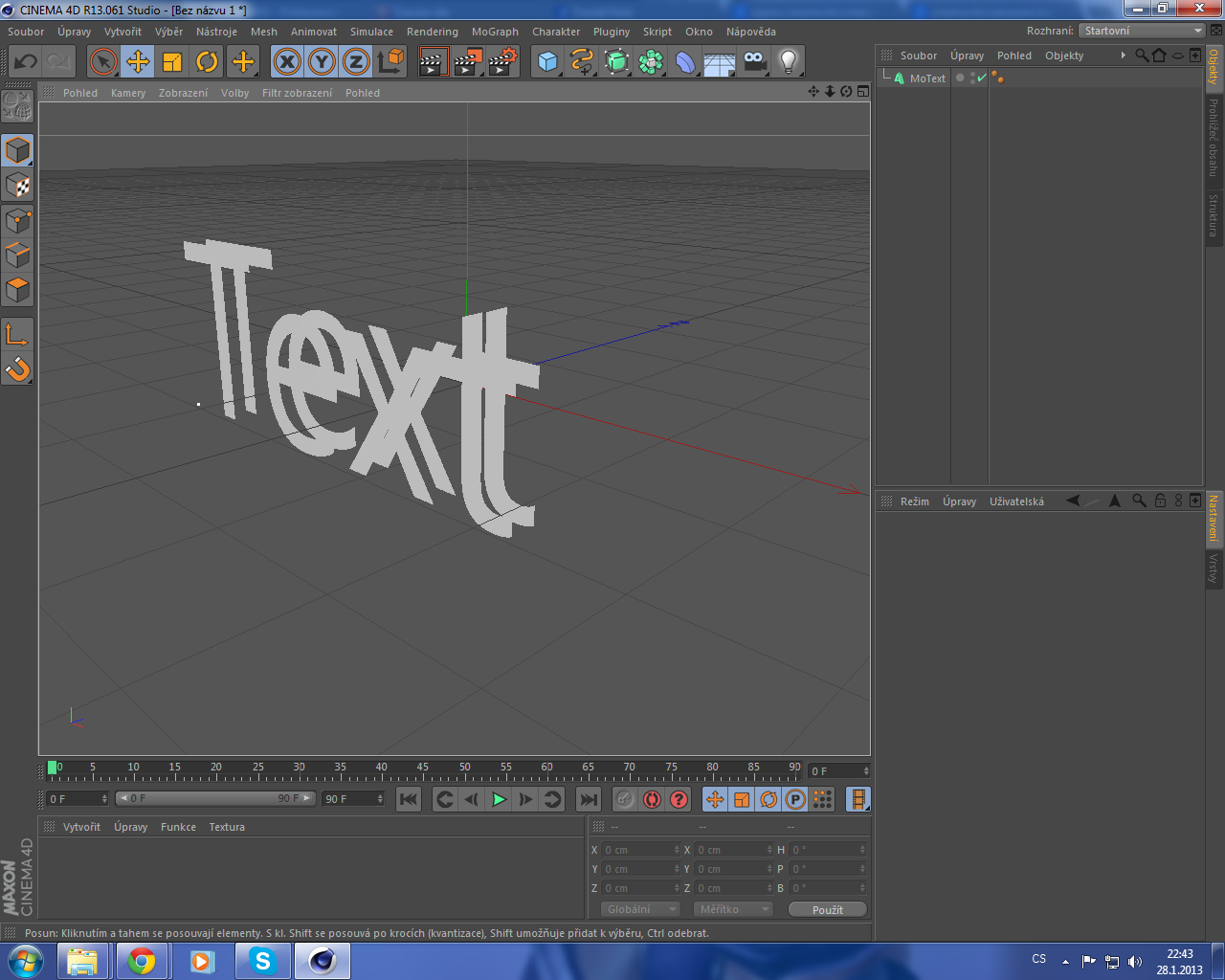This screenshot has height=980, width=1225.
Task: Click the Undo arrow icon
Action: tap(26, 62)
